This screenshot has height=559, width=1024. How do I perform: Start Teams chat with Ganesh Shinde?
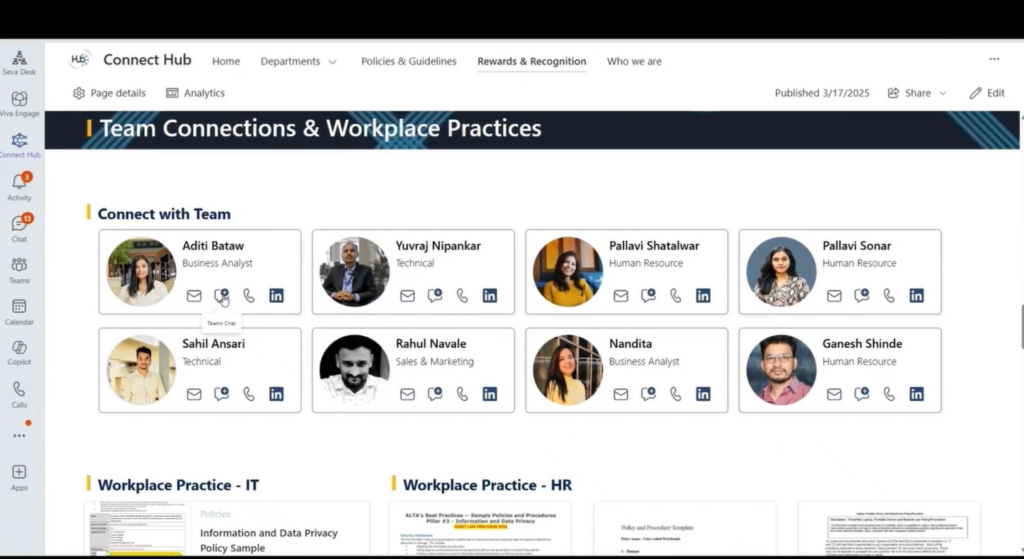click(x=862, y=394)
